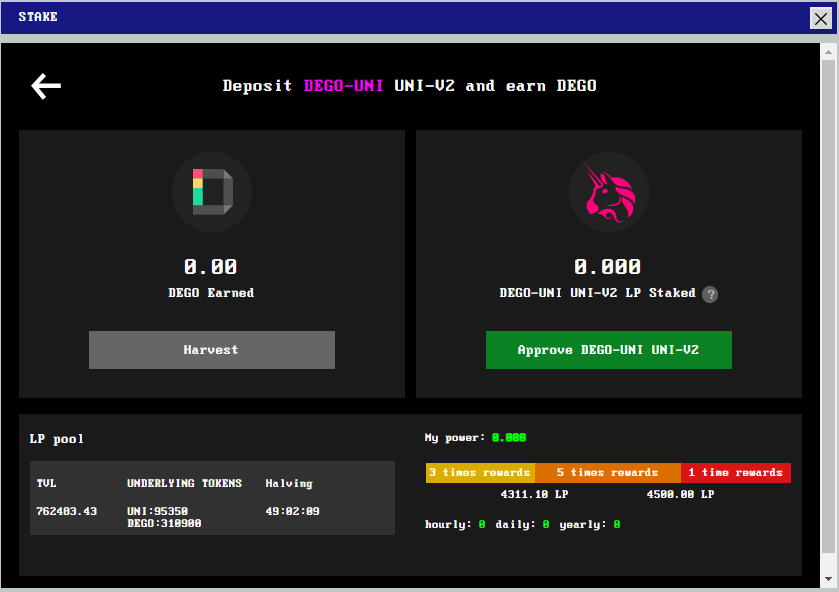Screen dimensions: 839x592
Task: Click the DEGO Earned label
Action: pos(211,293)
